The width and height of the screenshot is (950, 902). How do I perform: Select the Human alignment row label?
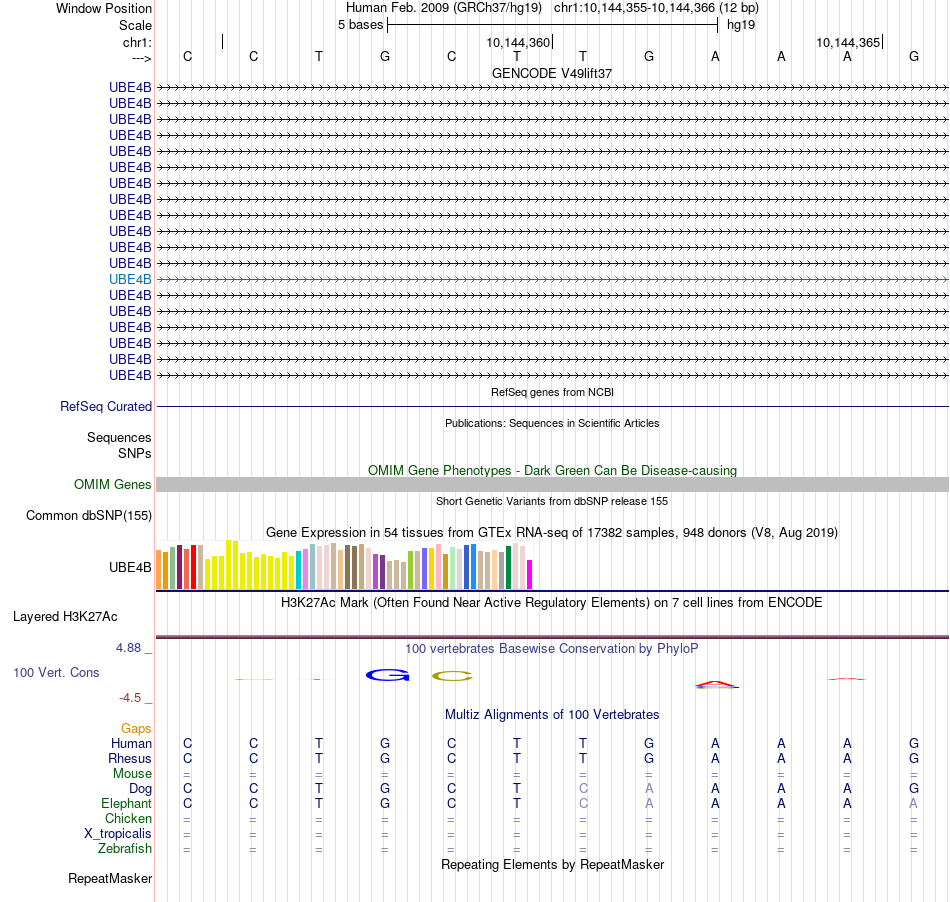[131, 743]
